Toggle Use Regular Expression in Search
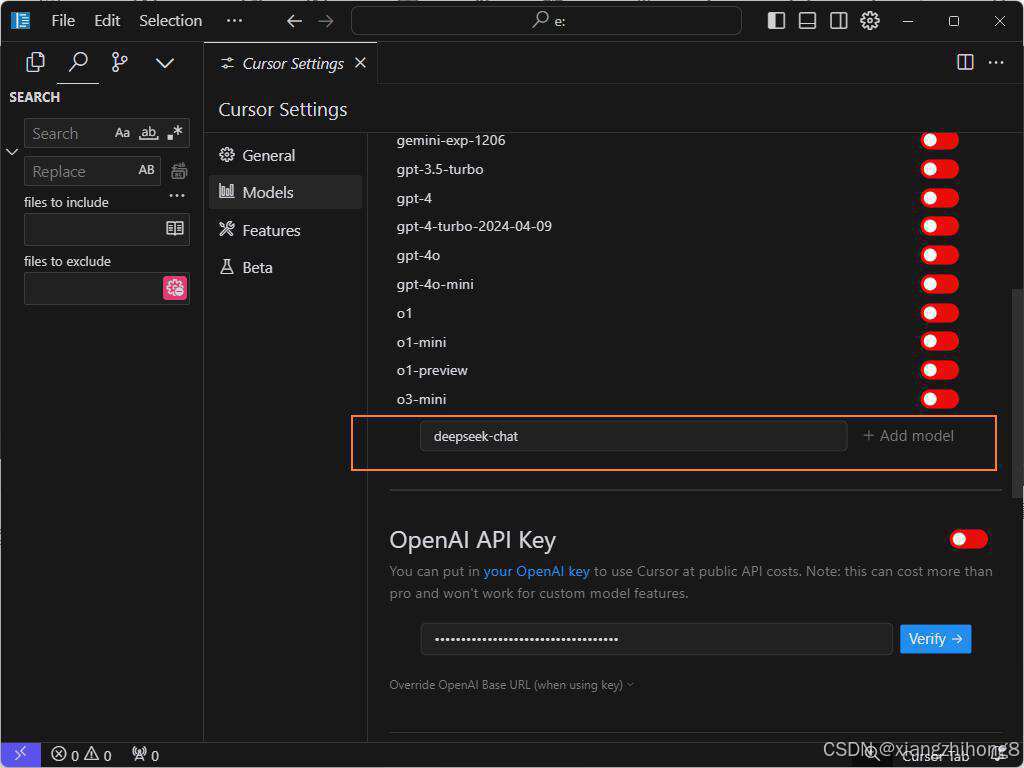The height and width of the screenshot is (768, 1024). point(174,133)
